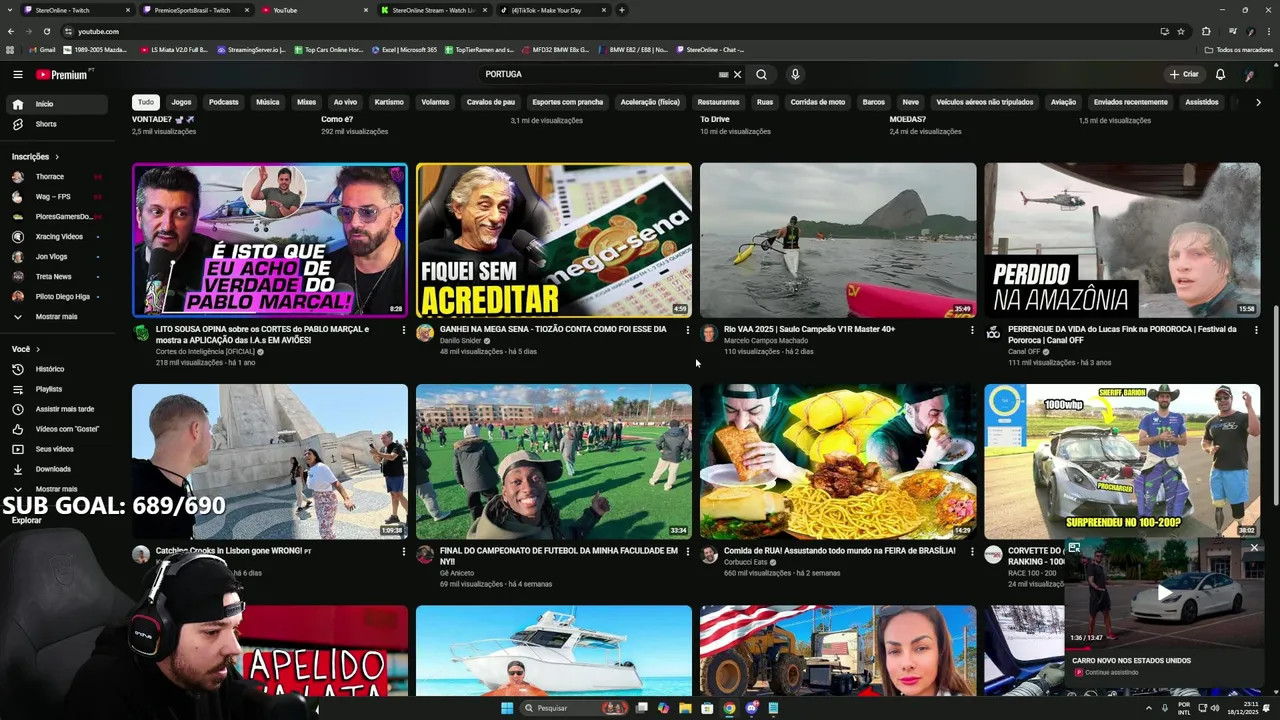
Task: Open the Danilo Snider channel link
Action: pyautogui.click(x=461, y=341)
